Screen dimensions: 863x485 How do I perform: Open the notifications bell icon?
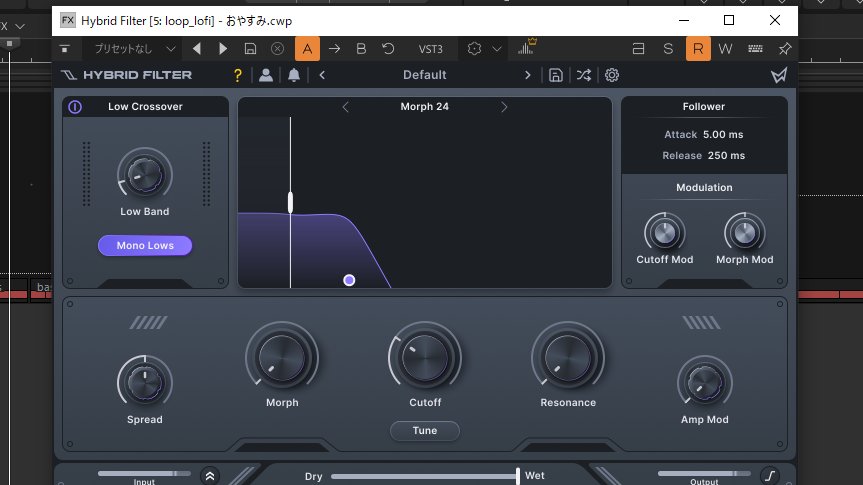point(294,75)
